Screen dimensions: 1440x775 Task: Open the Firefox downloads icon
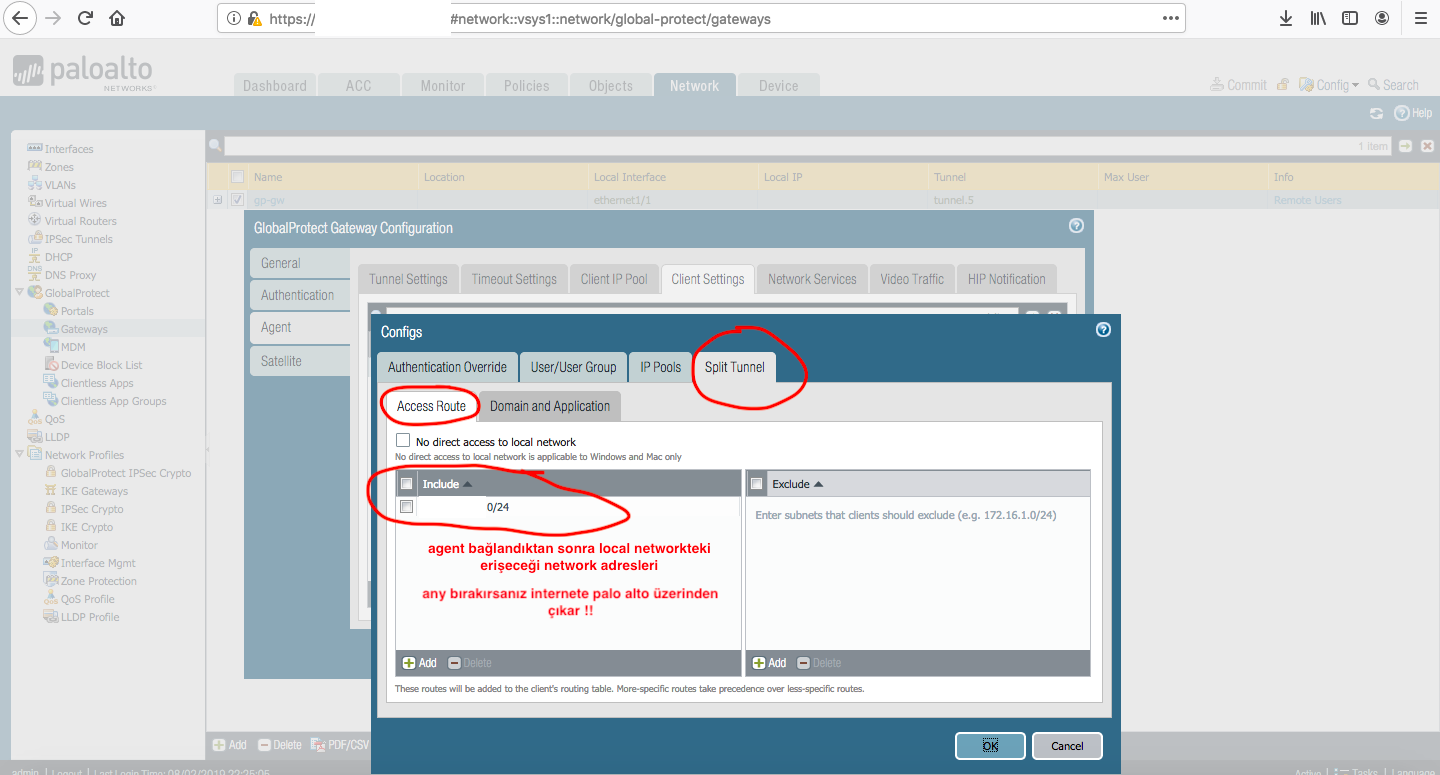1286,18
